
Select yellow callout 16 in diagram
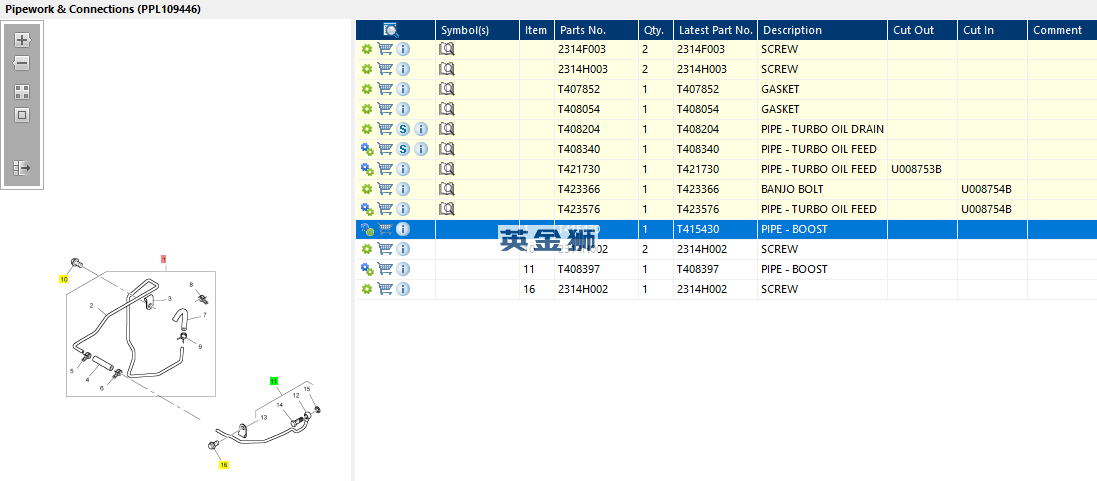pyautogui.click(x=224, y=464)
